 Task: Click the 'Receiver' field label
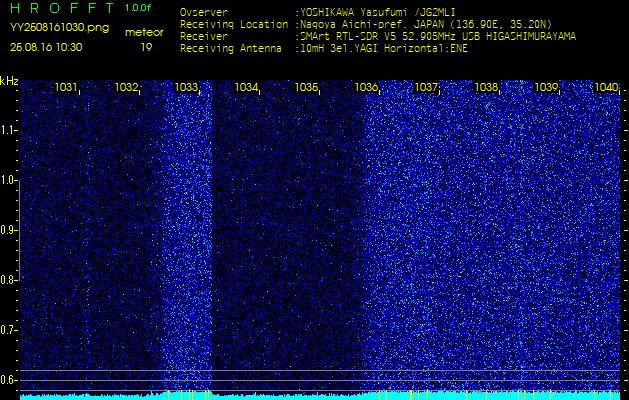pyautogui.click(x=204, y=37)
